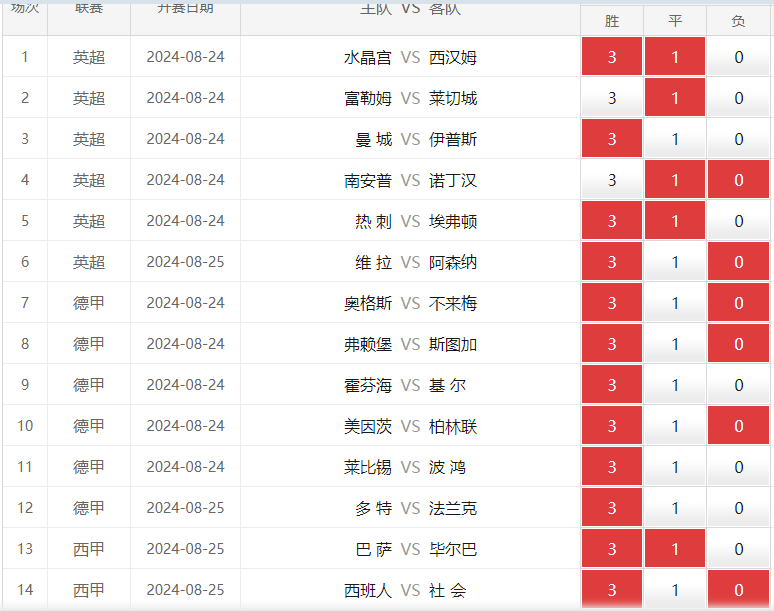Image resolution: width=774 pixels, height=611 pixels.
Task: Select draw (1) for 维拉 VS 阿森纳
Action: pos(675,262)
